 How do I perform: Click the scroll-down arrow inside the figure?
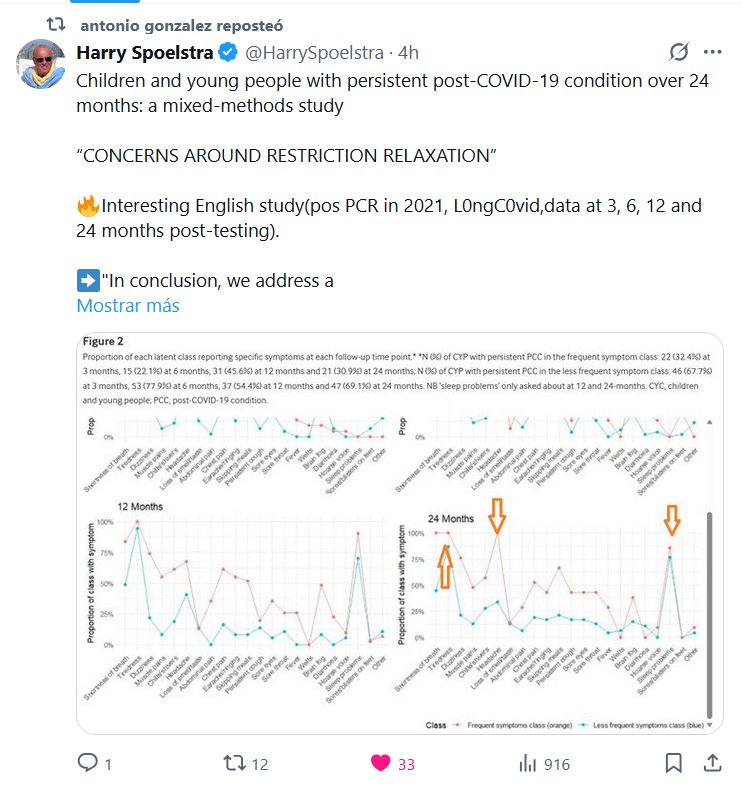click(709, 725)
